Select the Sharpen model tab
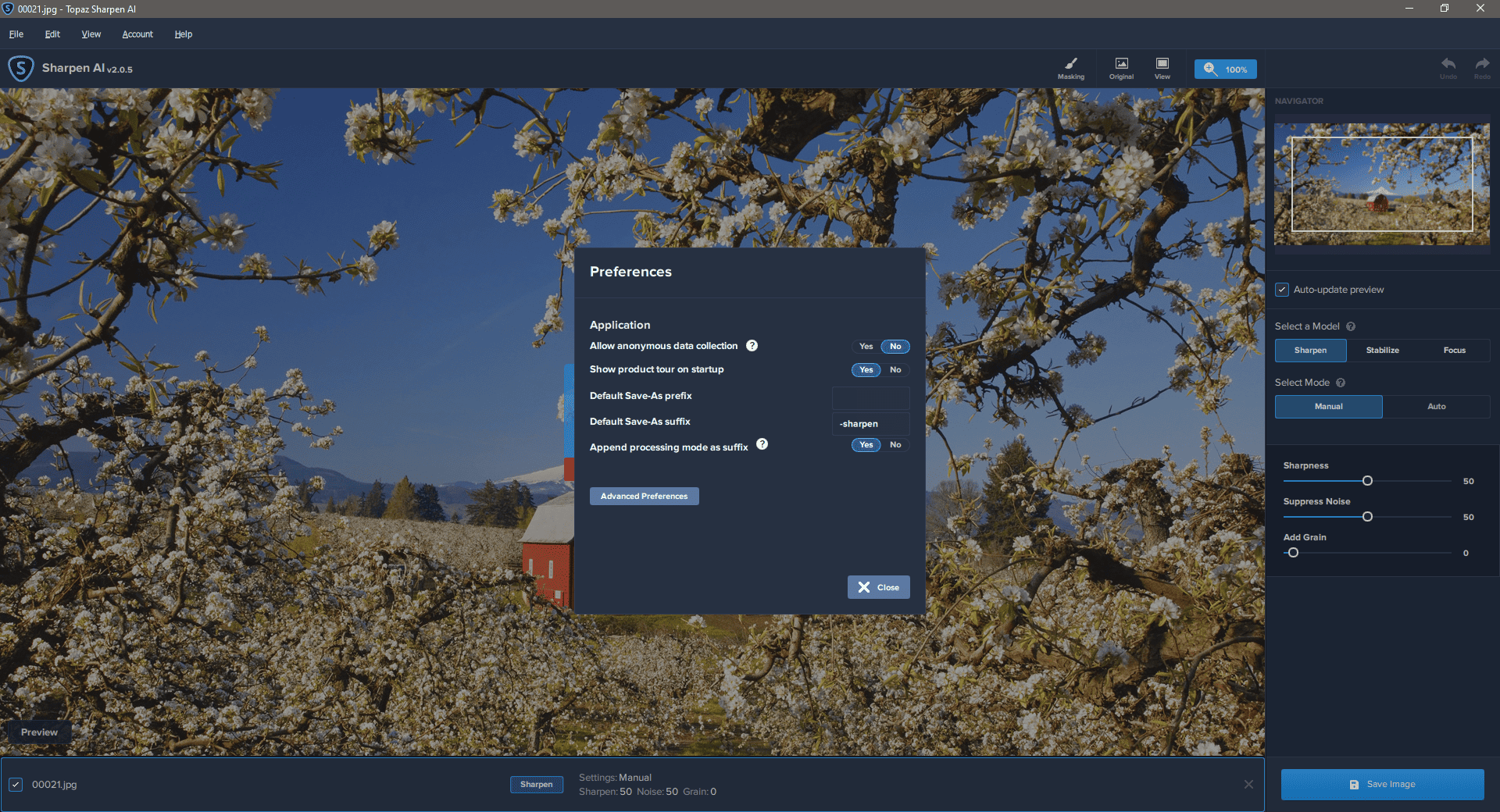 point(1310,351)
